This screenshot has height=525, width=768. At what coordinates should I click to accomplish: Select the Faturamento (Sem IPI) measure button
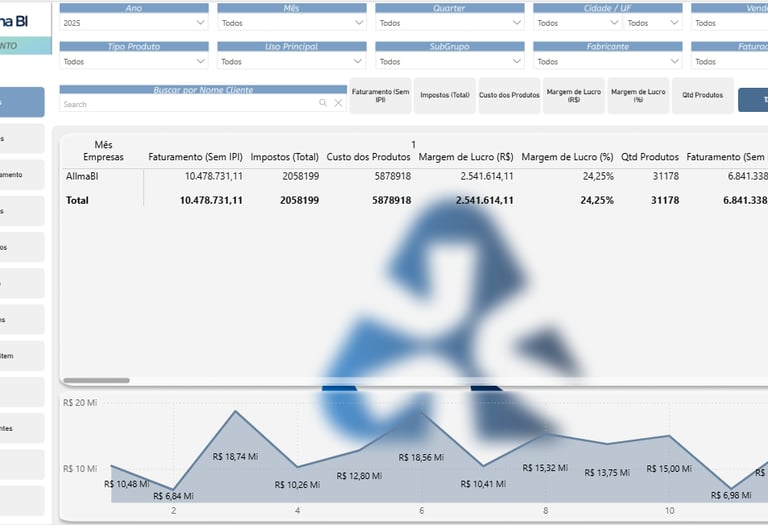(381, 95)
